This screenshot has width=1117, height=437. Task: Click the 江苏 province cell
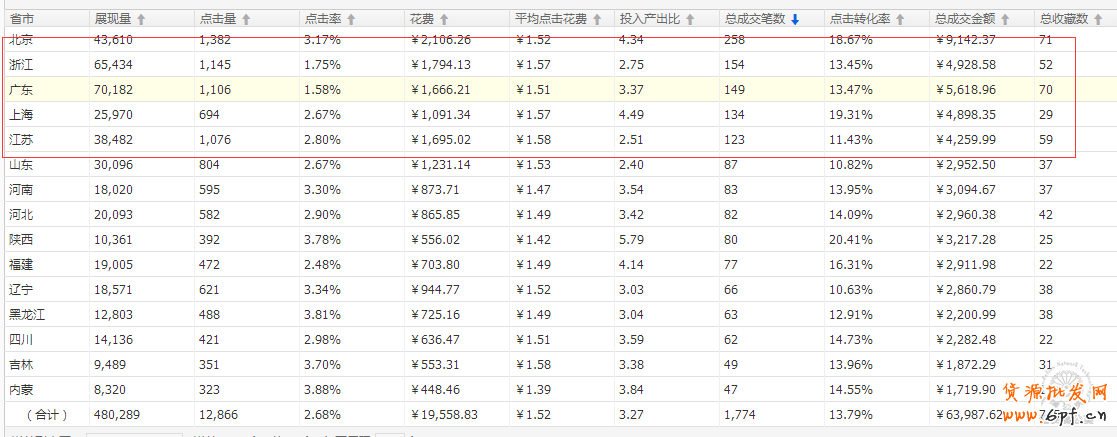[x=21, y=140]
